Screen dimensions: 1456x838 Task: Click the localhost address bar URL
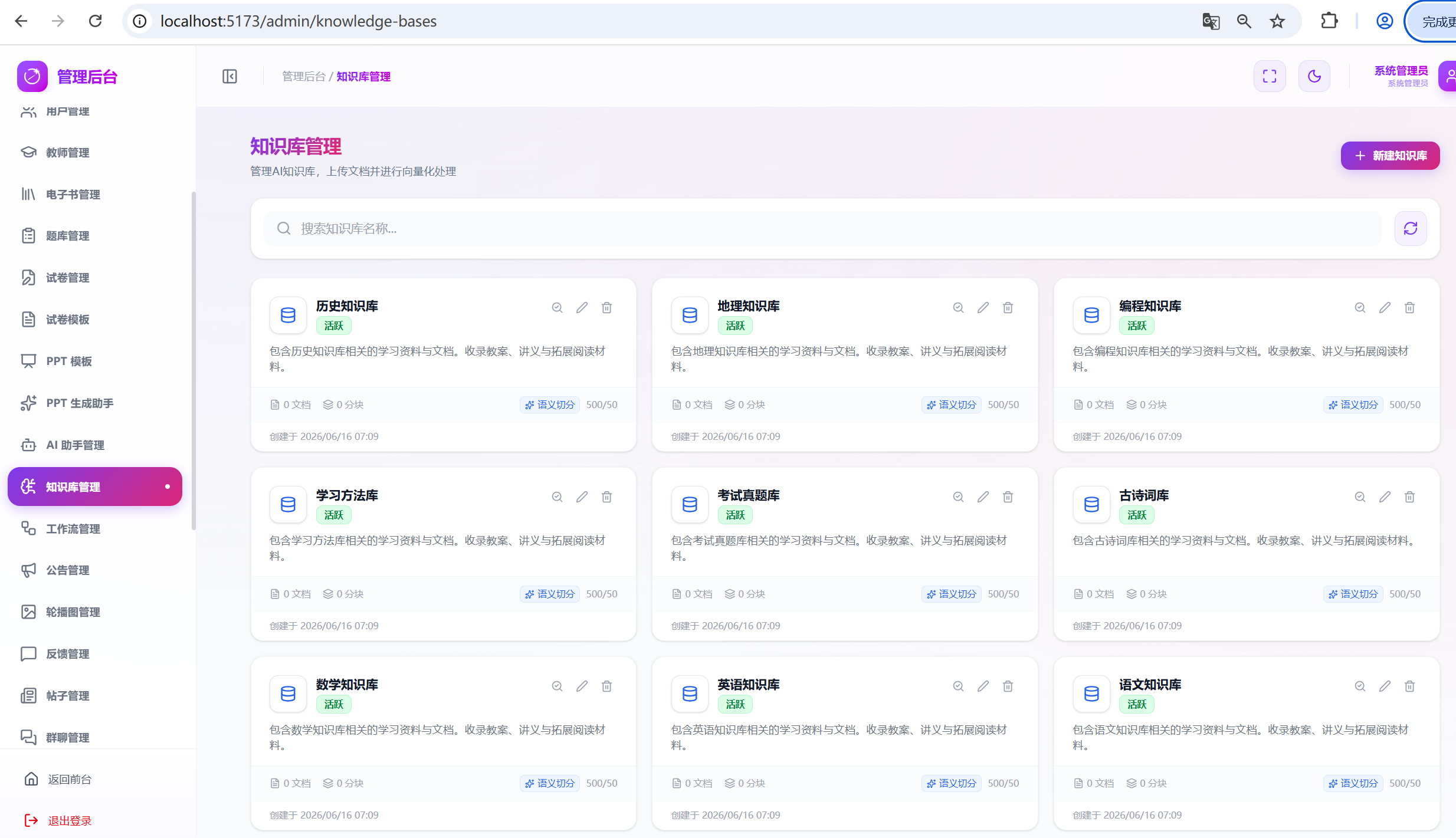pyautogui.click(x=299, y=21)
